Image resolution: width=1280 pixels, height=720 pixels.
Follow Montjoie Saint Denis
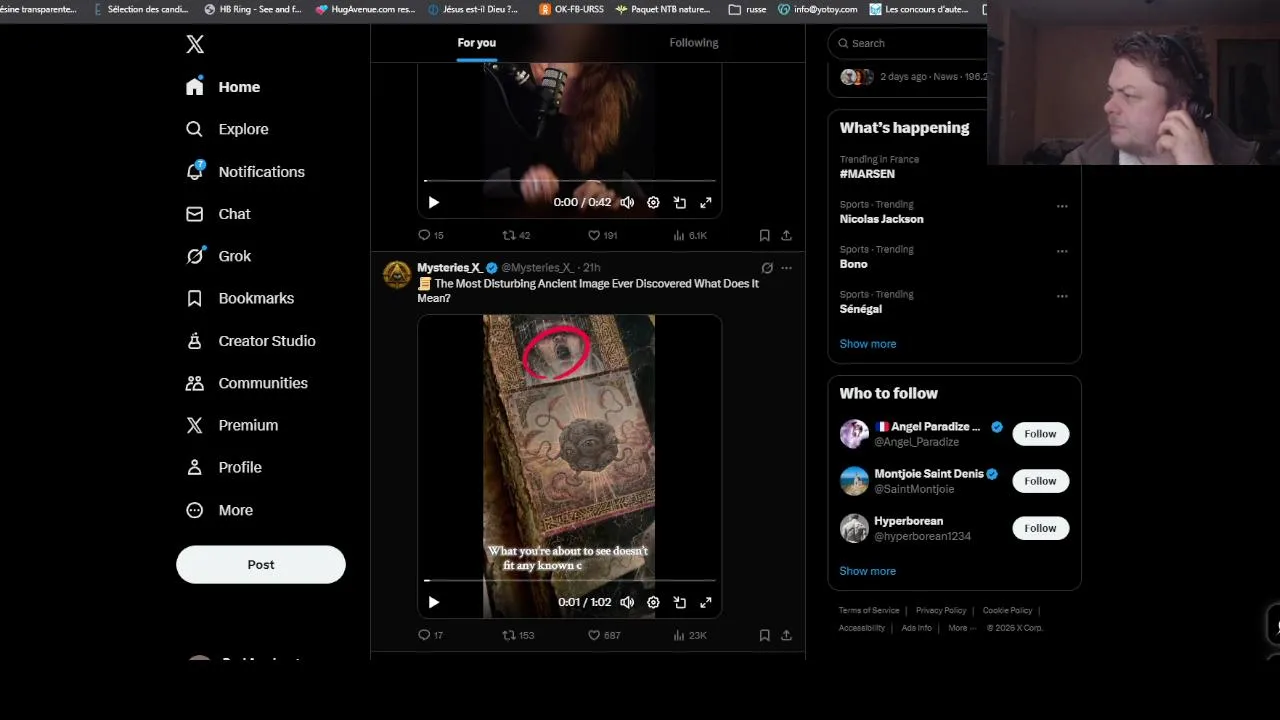[x=1040, y=481]
